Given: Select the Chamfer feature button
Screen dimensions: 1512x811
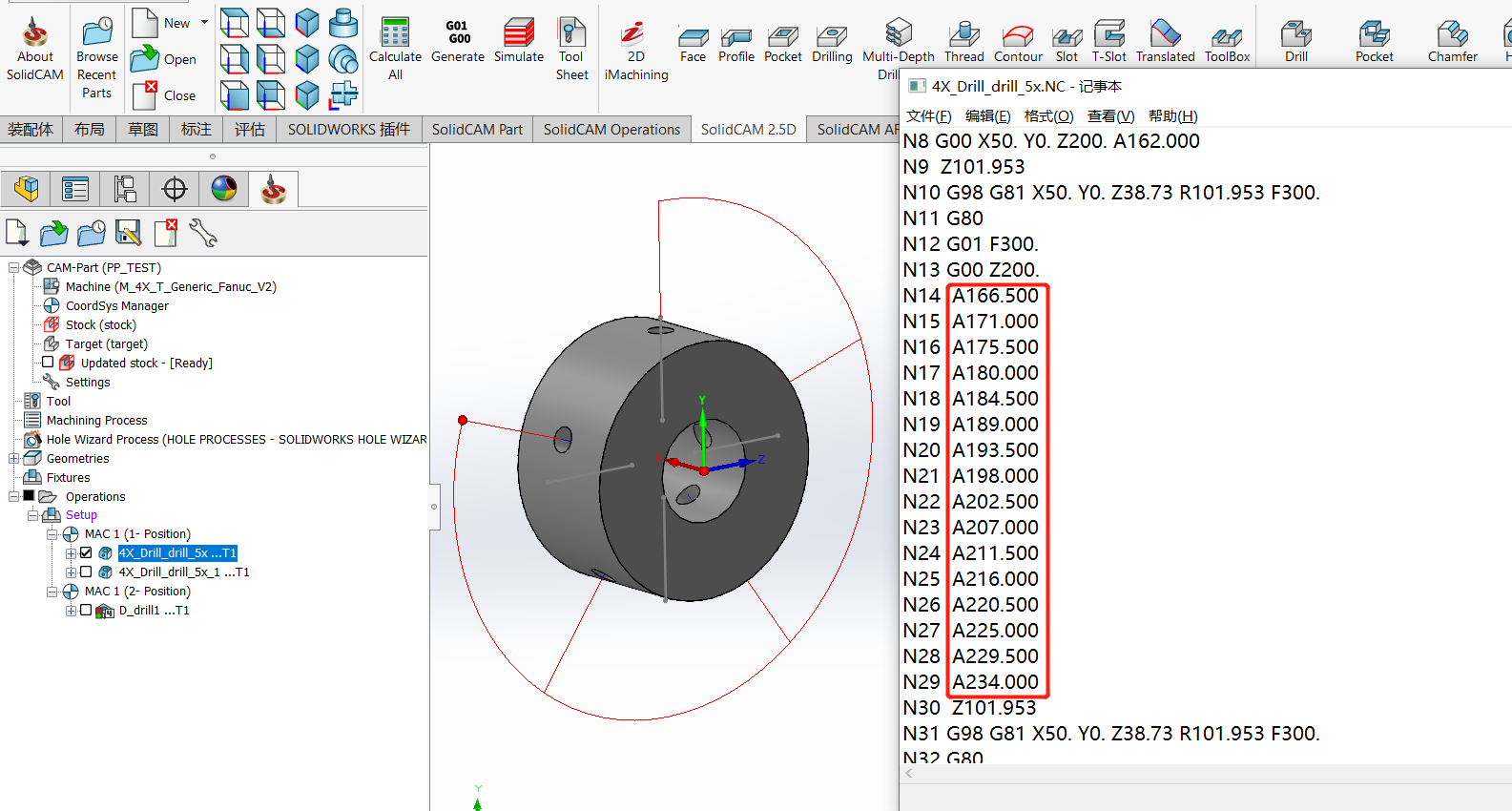Looking at the screenshot, I should pos(1453,42).
